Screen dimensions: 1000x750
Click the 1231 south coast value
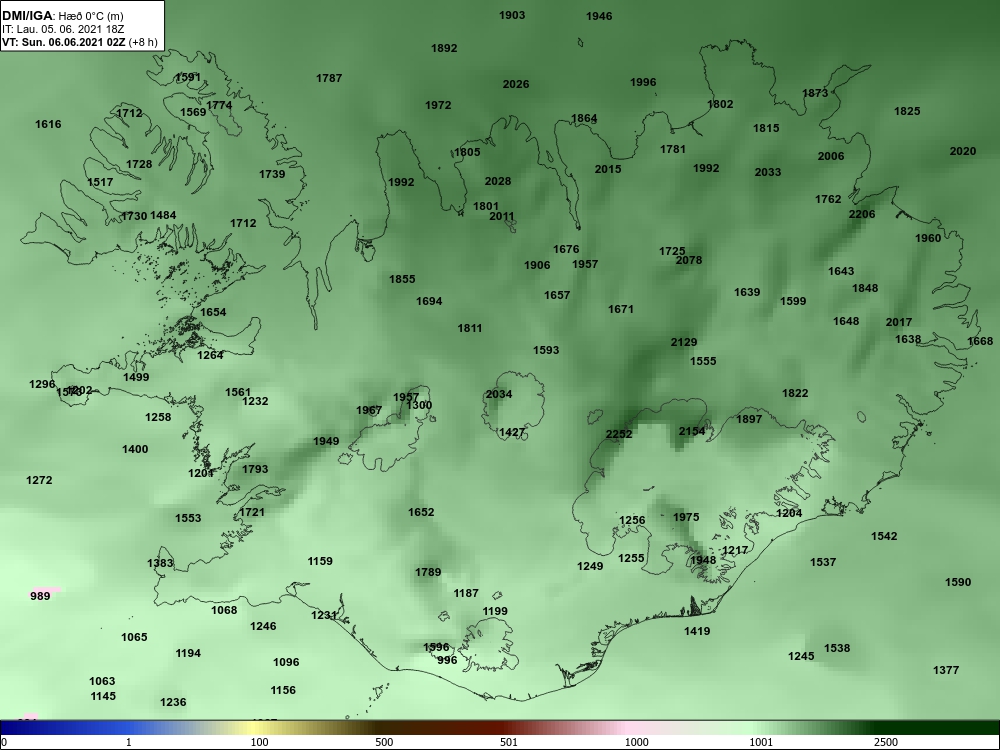click(x=324, y=615)
